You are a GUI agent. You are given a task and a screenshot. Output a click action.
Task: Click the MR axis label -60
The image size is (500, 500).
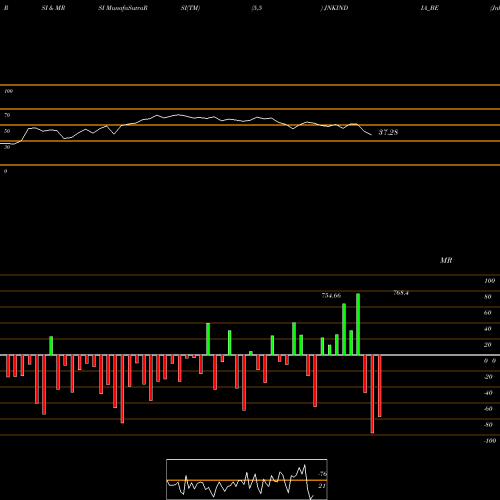(488, 409)
